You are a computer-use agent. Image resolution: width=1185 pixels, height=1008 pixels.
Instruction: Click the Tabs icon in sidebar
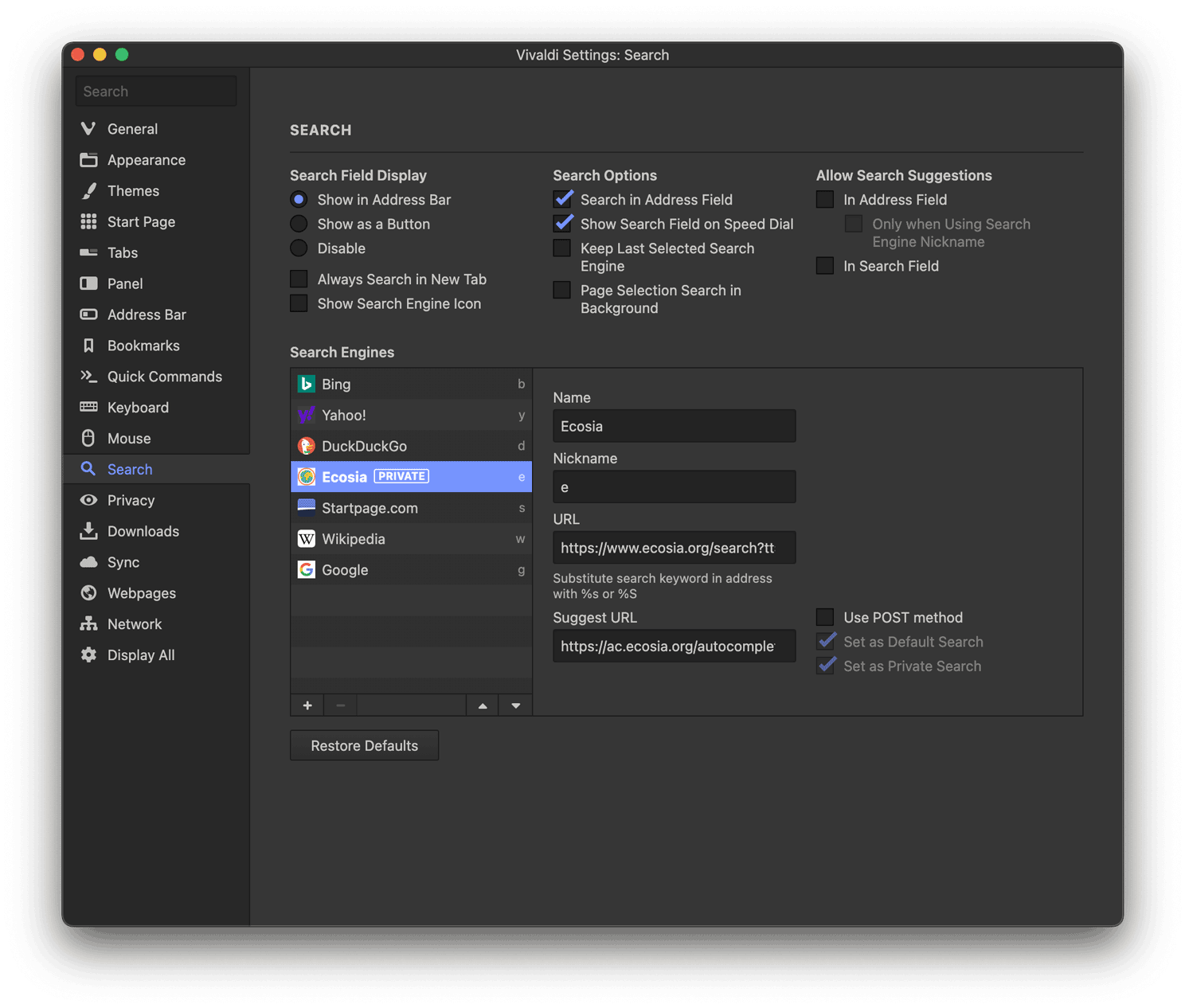pos(88,252)
